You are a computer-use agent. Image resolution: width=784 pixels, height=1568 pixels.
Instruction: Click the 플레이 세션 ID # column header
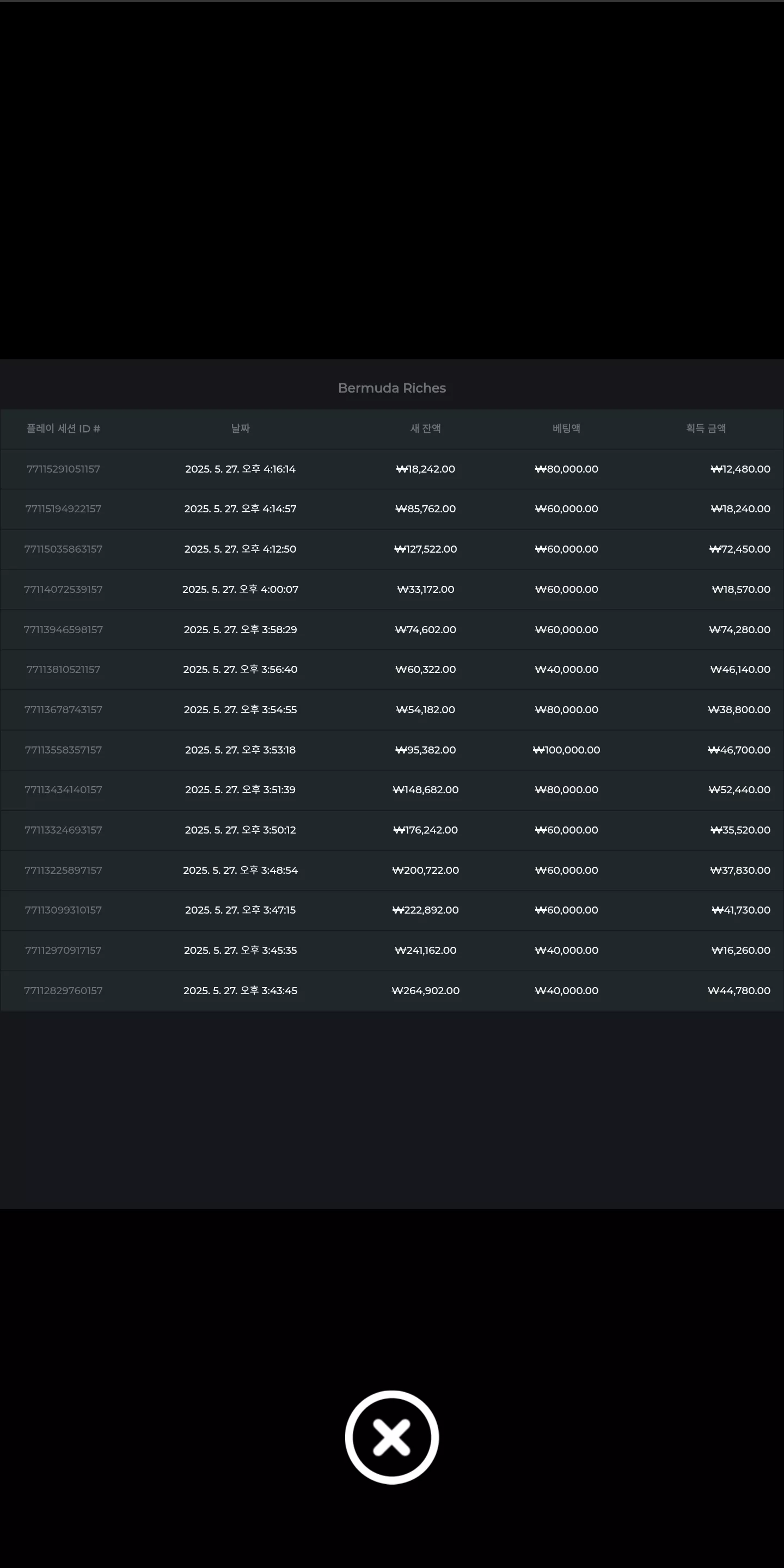point(63,428)
